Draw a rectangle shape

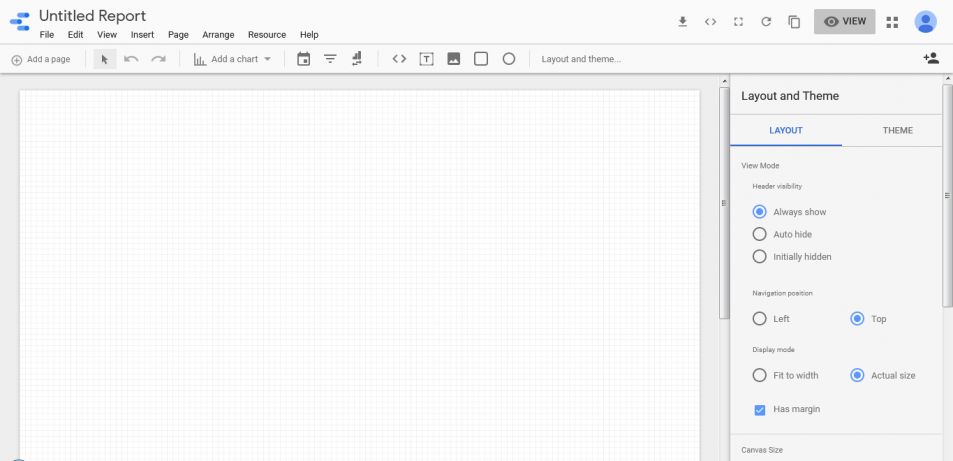(481, 59)
